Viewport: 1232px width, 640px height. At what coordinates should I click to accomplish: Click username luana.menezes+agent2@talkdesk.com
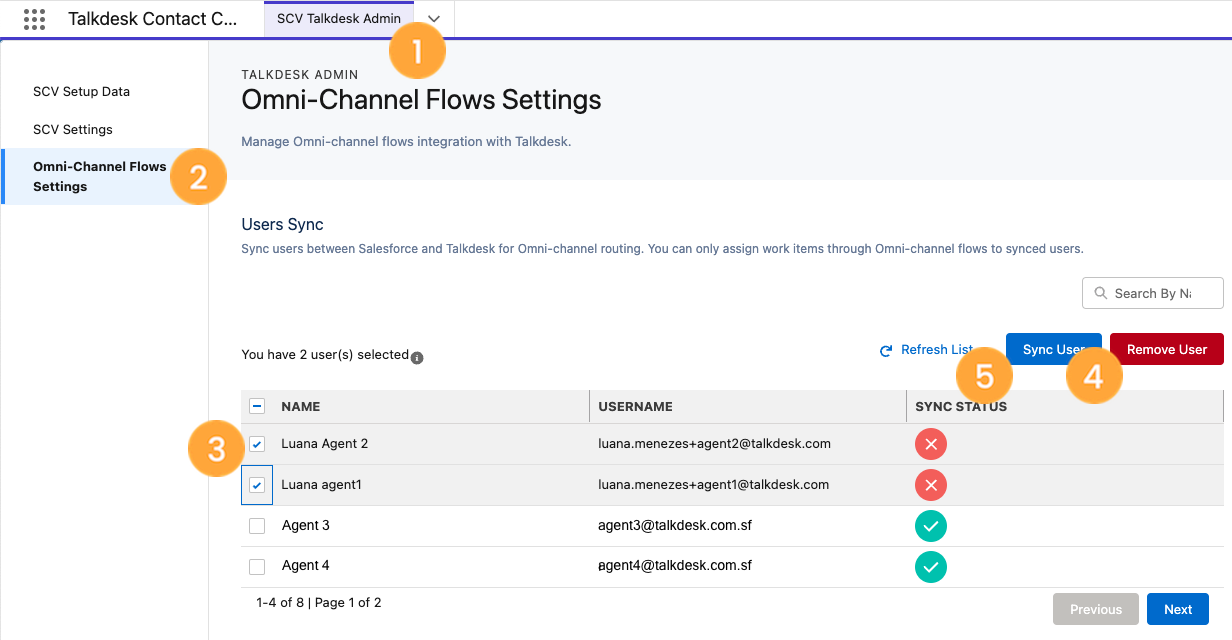[714, 444]
